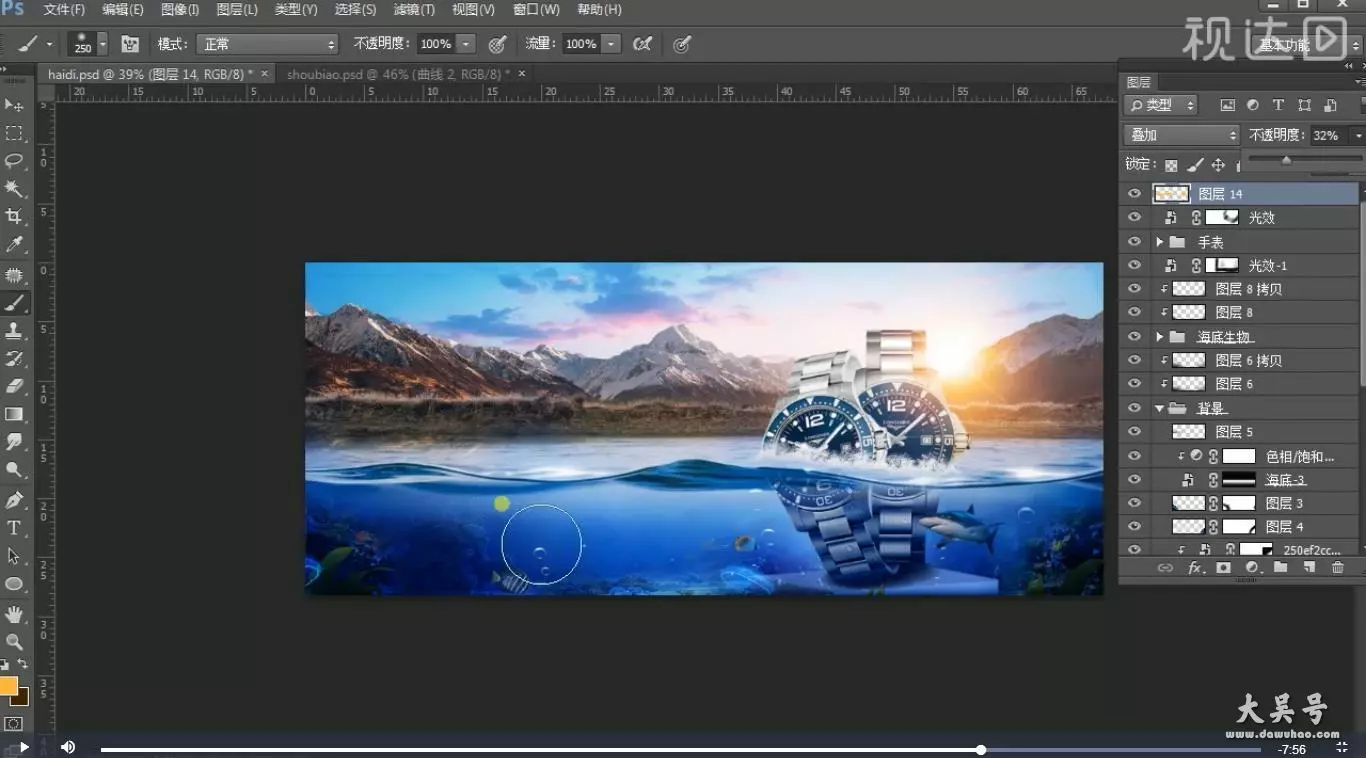The height and width of the screenshot is (758, 1366).
Task: Hide the 背景 group
Action: (1134, 408)
